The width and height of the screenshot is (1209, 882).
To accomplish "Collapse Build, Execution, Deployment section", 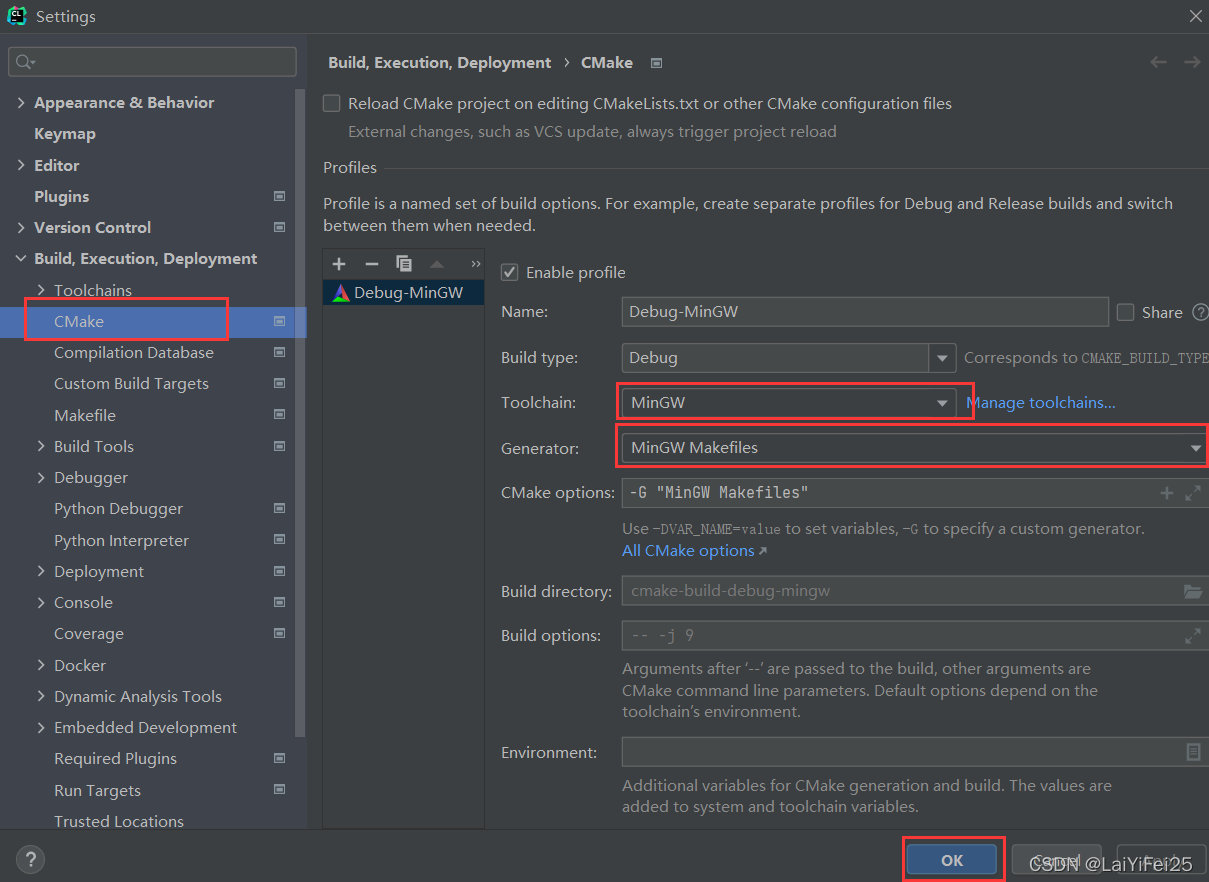I will (x=21, y=258).
